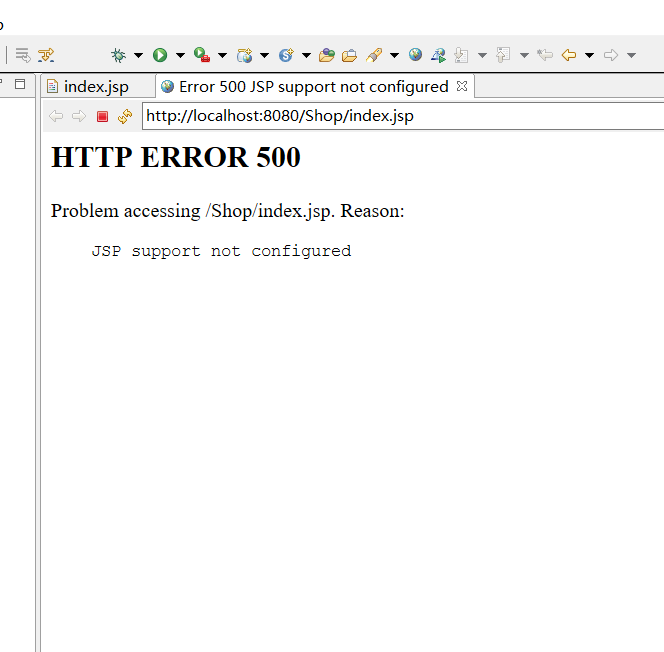
Task: Click the red Stop loading button
Action: tap(102, 116)
